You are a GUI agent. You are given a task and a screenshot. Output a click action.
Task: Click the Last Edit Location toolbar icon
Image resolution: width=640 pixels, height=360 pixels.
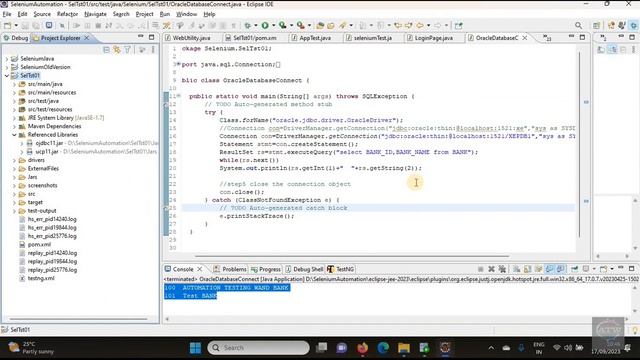coord(398,25)
